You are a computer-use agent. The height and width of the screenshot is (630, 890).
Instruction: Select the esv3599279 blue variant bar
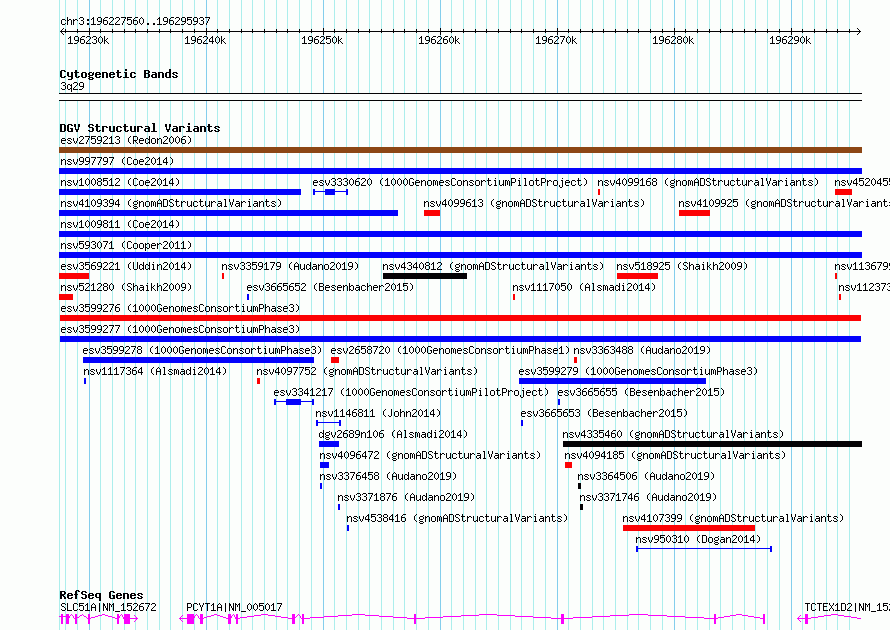point(612,381)
